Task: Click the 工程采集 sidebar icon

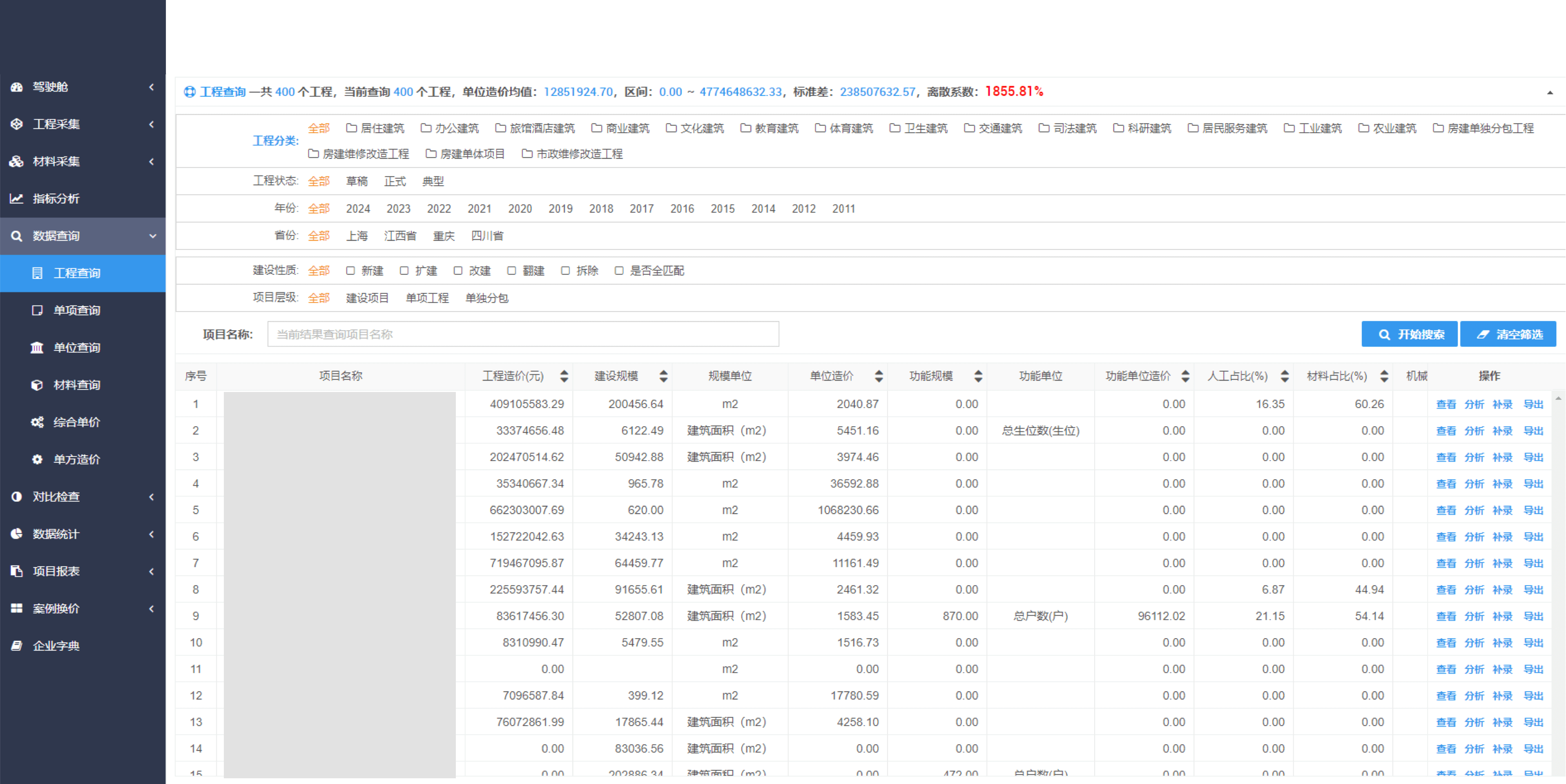Action: click(16, 124)
